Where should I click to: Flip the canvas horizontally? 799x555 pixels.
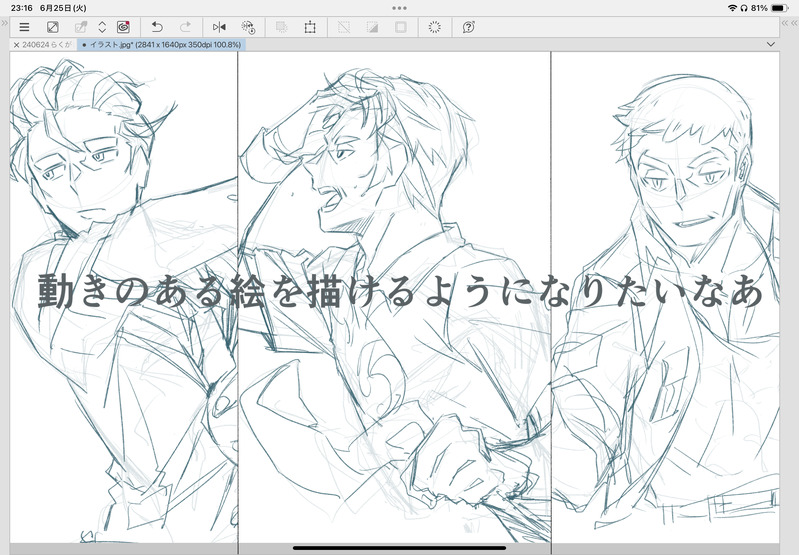[219, 27]
